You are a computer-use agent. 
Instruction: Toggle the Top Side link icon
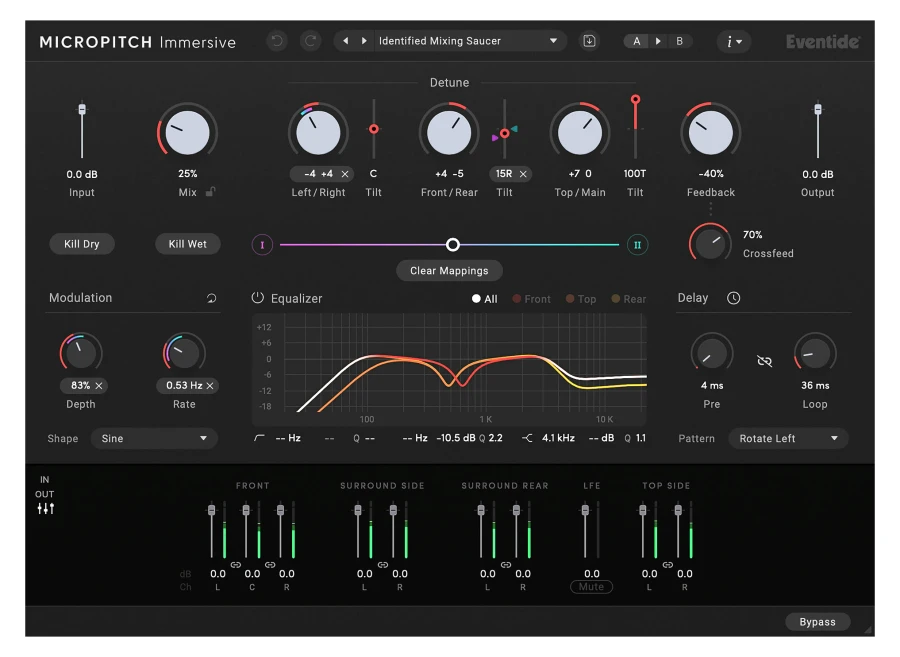[668, 565]
